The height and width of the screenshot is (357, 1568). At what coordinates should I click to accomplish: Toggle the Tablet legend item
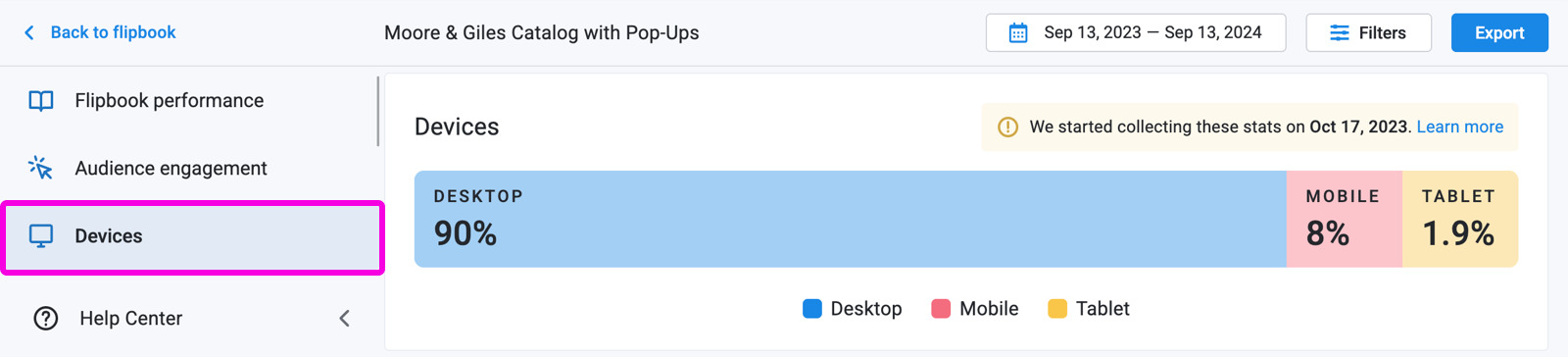[x=1089, y=309]
